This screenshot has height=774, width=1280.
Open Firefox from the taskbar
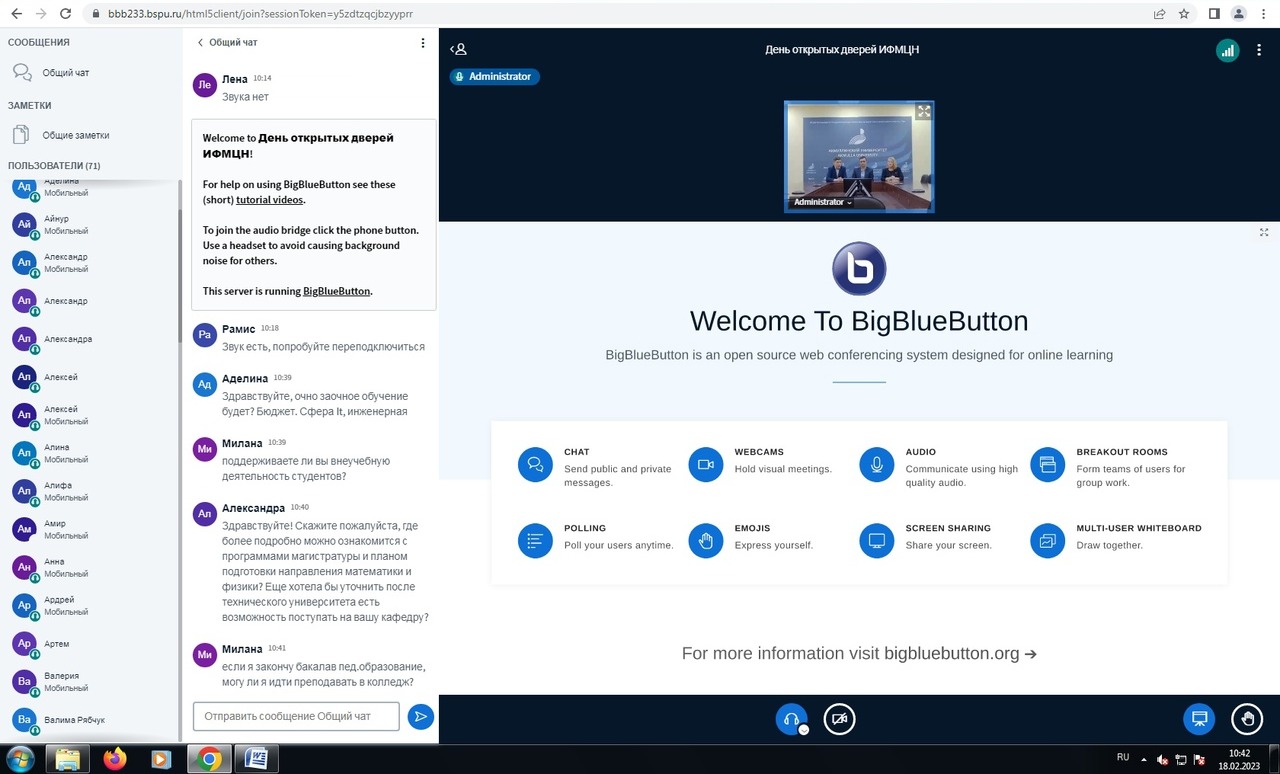pos(114,759)
